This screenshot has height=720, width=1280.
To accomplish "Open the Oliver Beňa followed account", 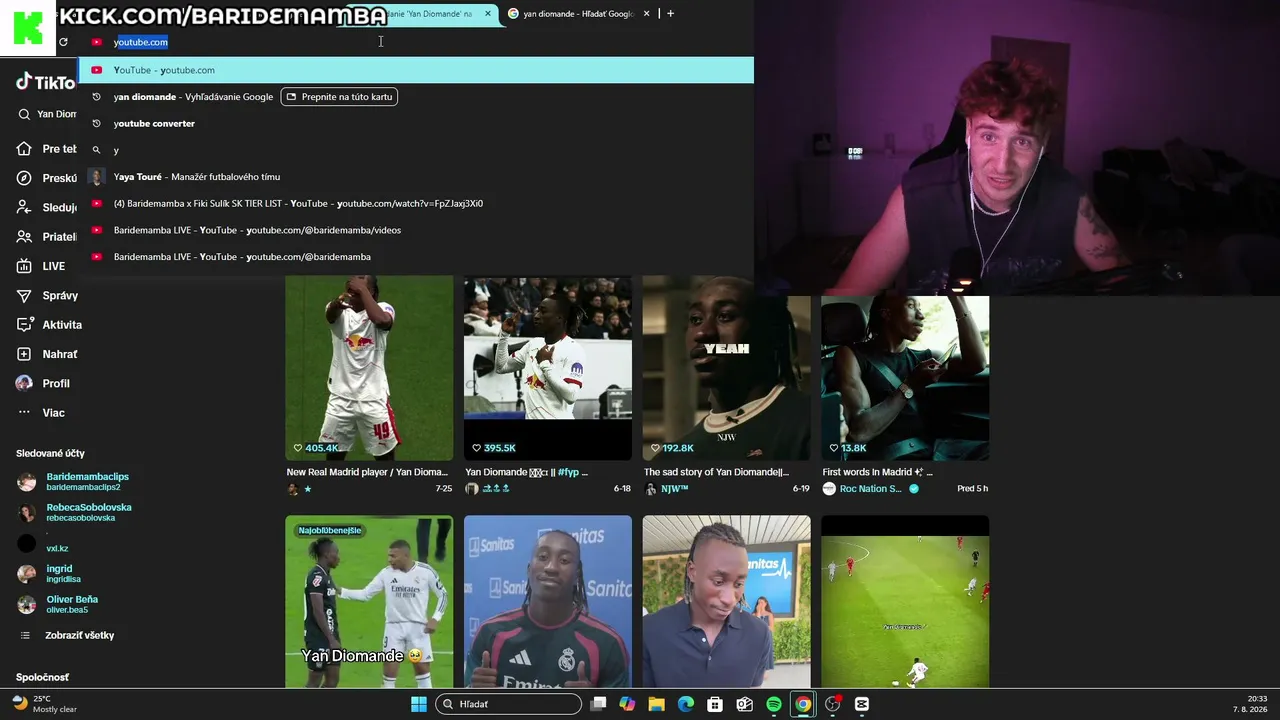I will coord(58,604).
